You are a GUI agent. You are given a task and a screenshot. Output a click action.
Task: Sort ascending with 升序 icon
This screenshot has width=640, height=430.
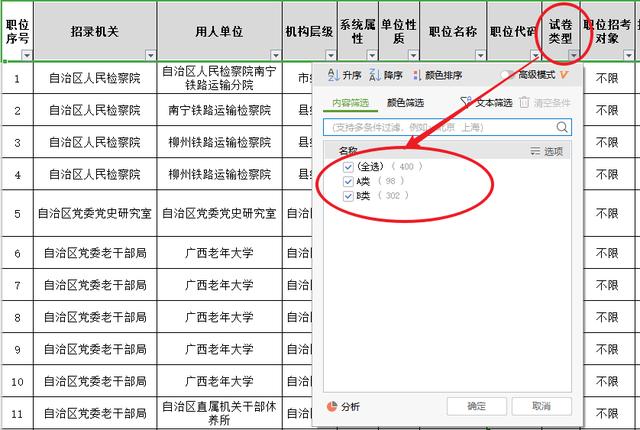coord(333,75)
